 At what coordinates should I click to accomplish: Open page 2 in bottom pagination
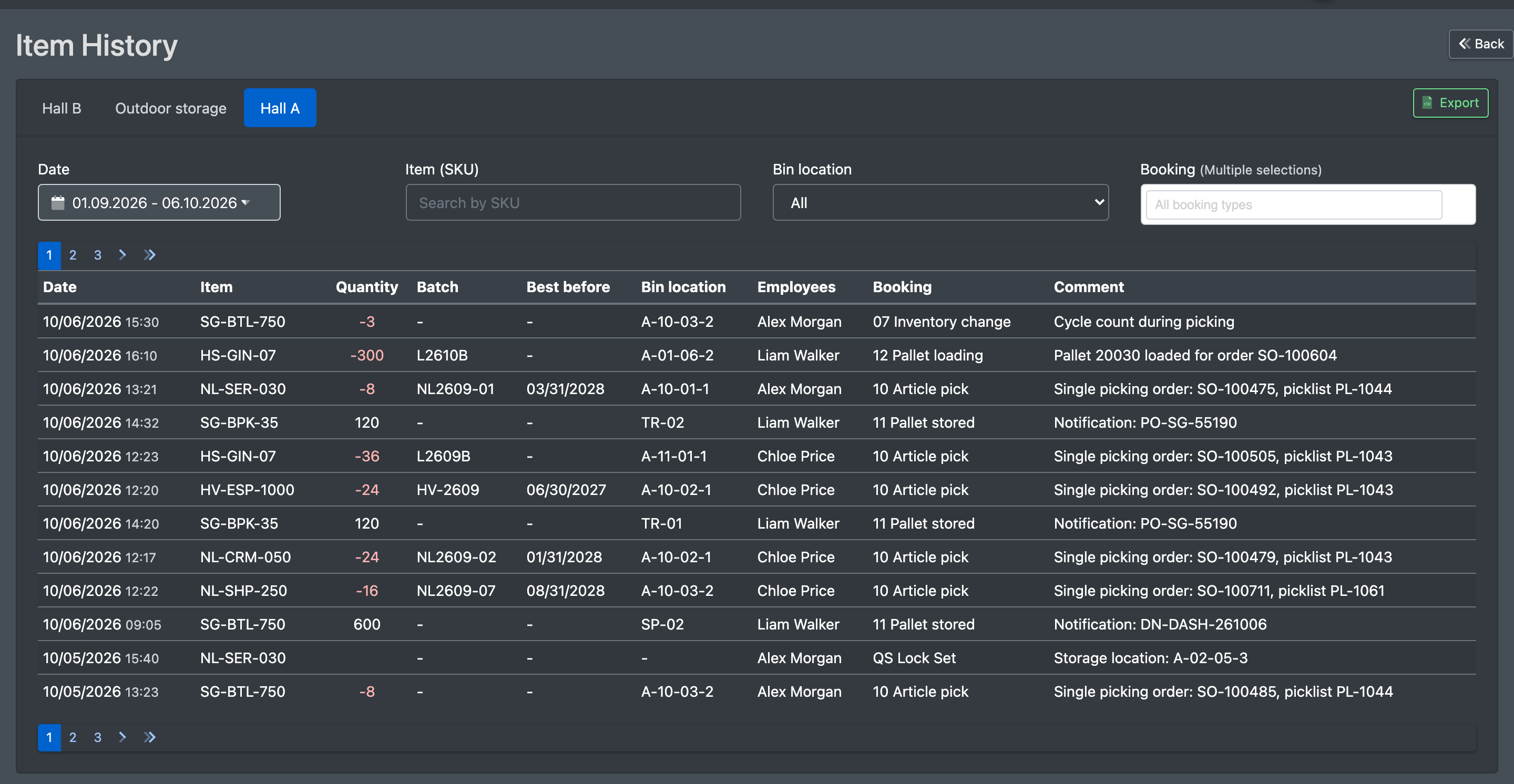73,737
